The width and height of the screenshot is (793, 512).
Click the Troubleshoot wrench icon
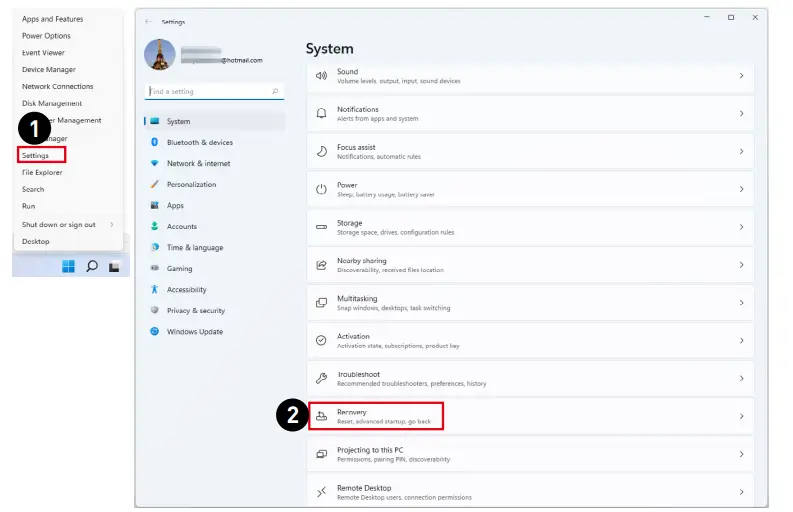(x=321, y=378)
